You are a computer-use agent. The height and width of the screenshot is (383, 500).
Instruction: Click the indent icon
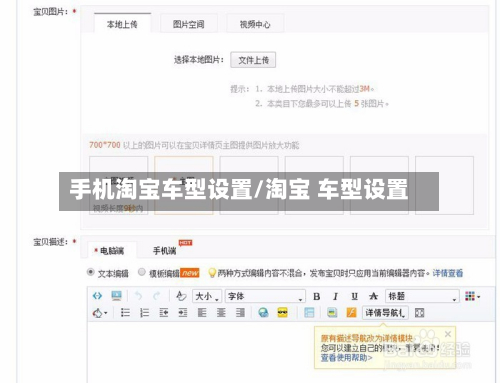pos(183,313)
